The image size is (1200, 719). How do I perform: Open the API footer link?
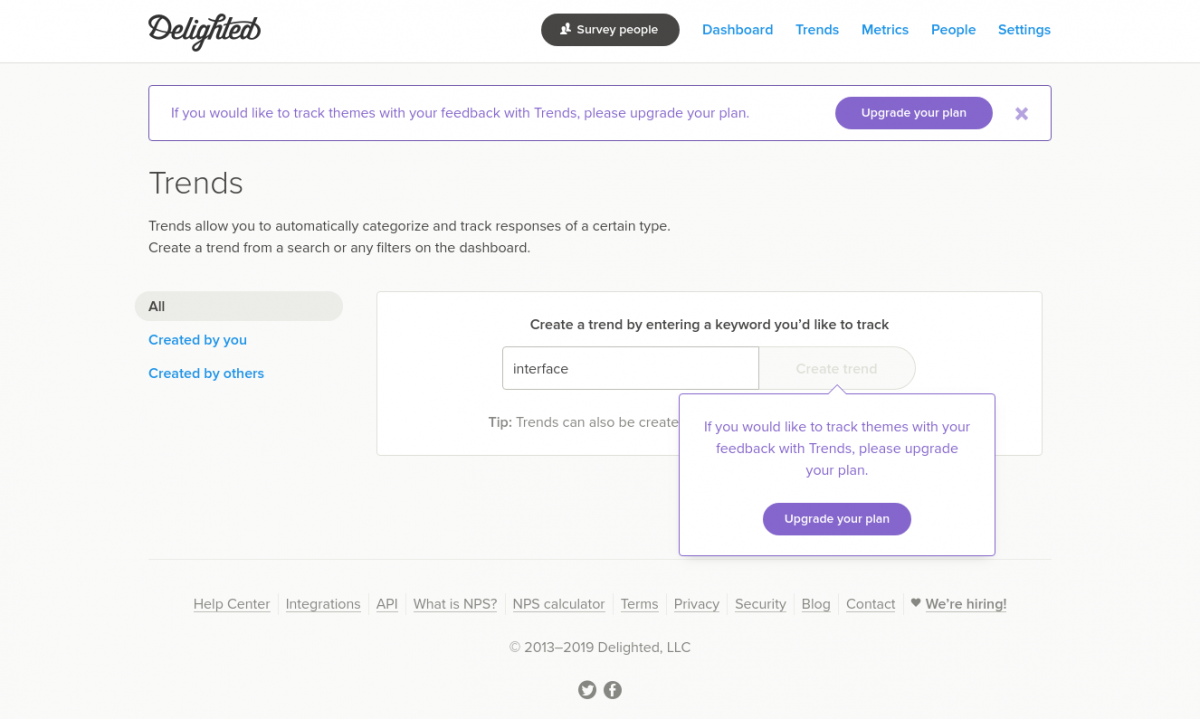coord(387,604)
